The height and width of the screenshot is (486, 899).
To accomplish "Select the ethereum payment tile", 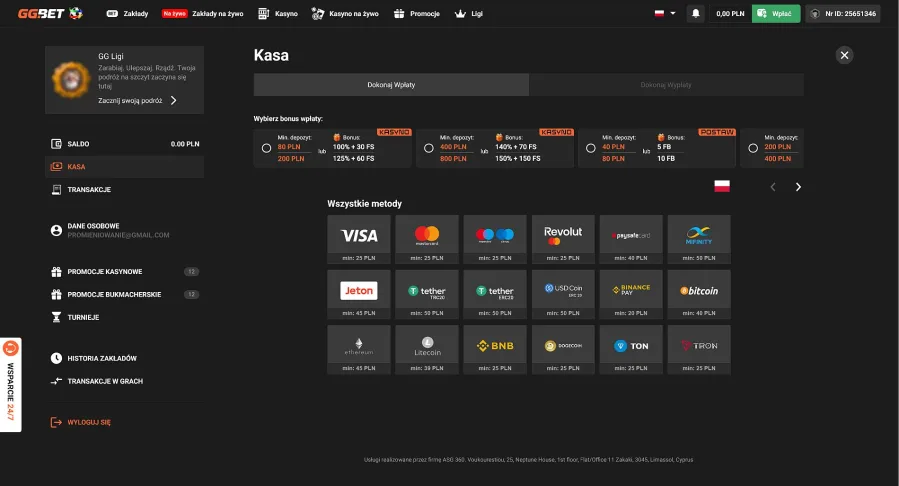I will click(359, 350).
